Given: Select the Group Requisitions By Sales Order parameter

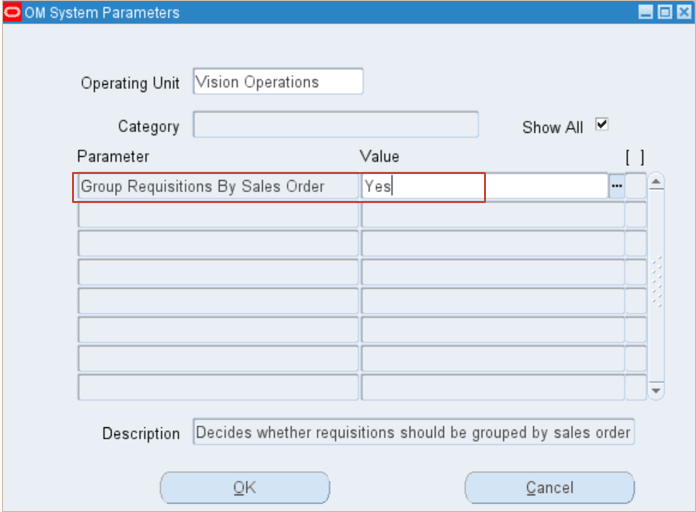Looking at the screenshot, I should coord(218,187).
